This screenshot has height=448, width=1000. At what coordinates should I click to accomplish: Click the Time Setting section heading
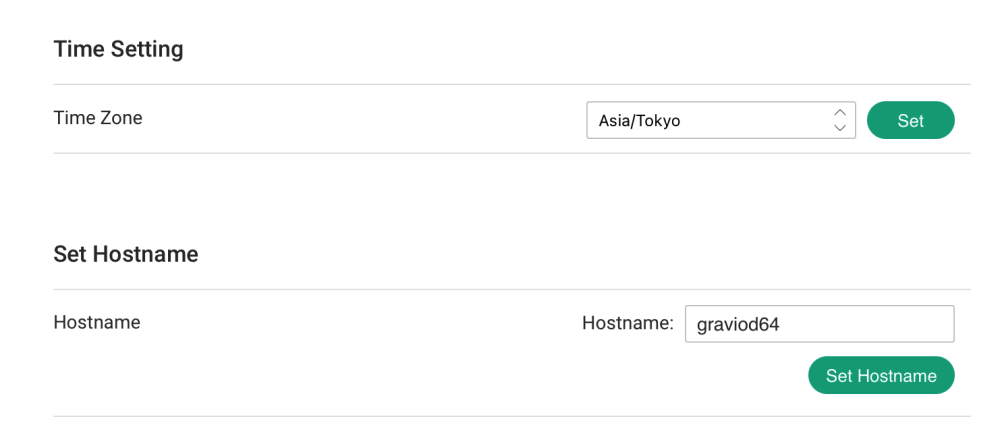pyautogui.click(x=118, y=49)
